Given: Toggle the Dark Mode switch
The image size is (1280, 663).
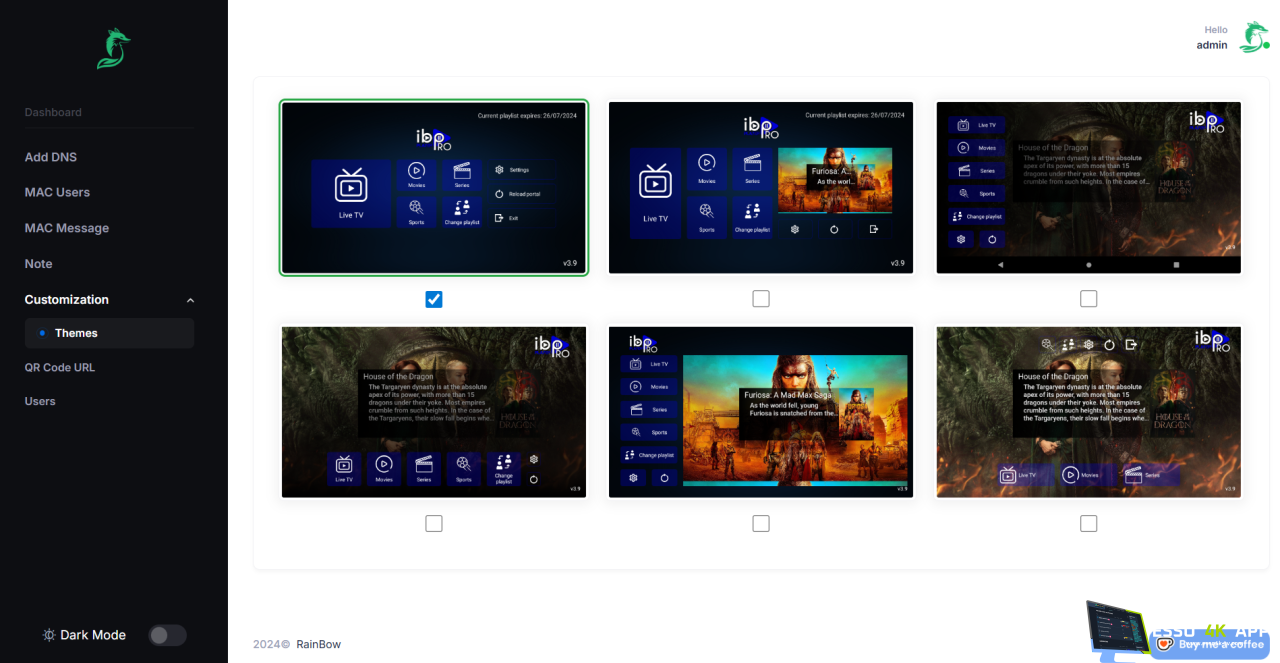Looking at the screenshot, I should pos(167,635).
